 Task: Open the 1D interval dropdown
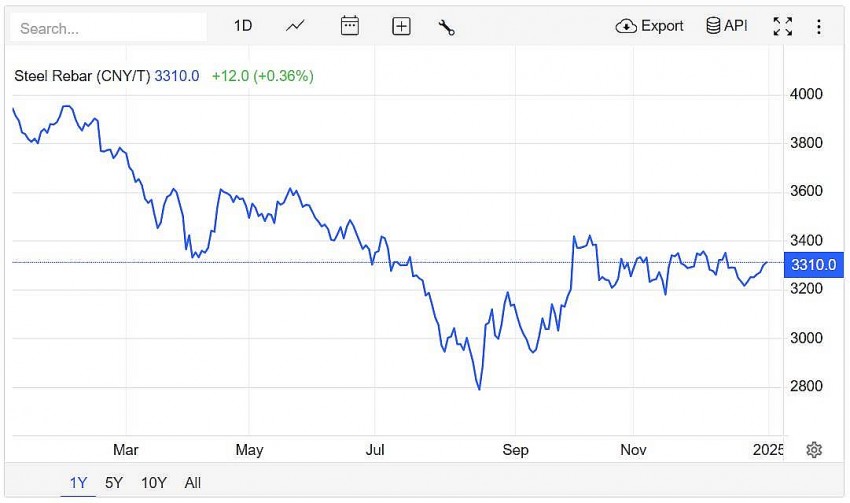(x=243, y=26)
